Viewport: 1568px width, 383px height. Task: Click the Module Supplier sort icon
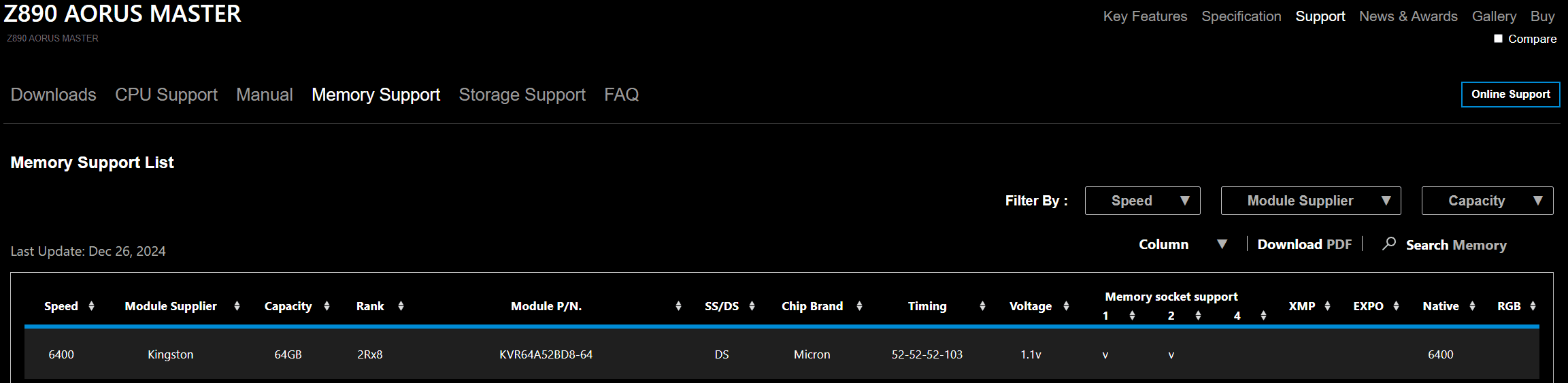coord(237,306)
